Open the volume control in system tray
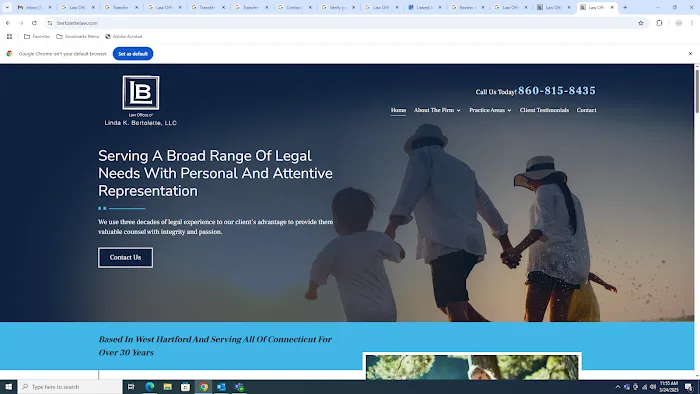Image resolution: width=700 pixels, height=394 pixels. click(x=653, y=387)
